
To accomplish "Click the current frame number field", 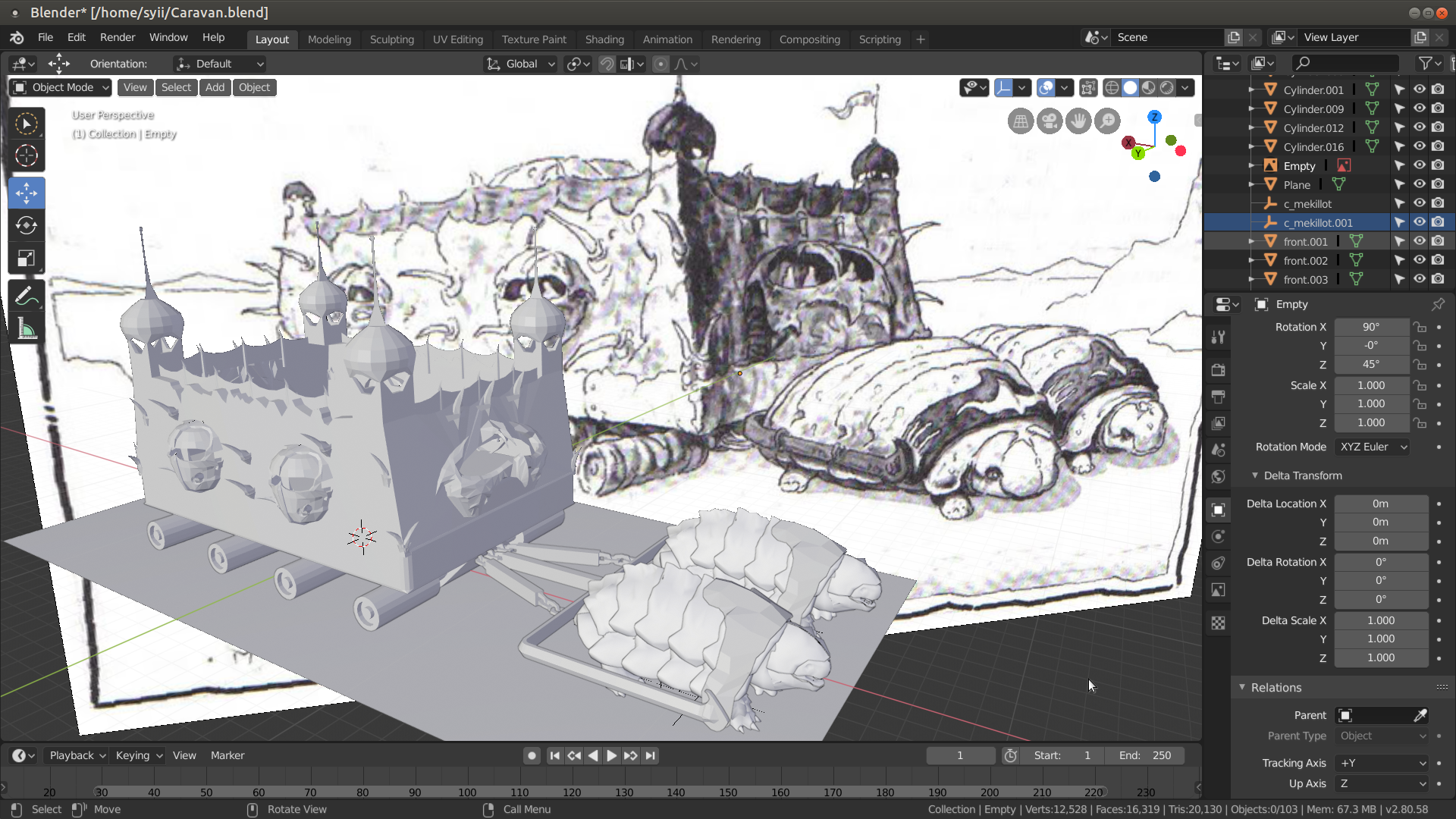I will [x=960, y=755].
